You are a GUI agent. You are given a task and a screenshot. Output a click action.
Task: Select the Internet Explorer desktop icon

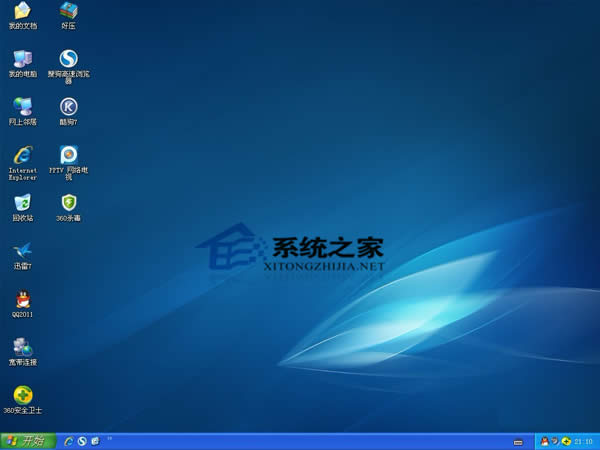pyautogui.click(x=23, y=162)
